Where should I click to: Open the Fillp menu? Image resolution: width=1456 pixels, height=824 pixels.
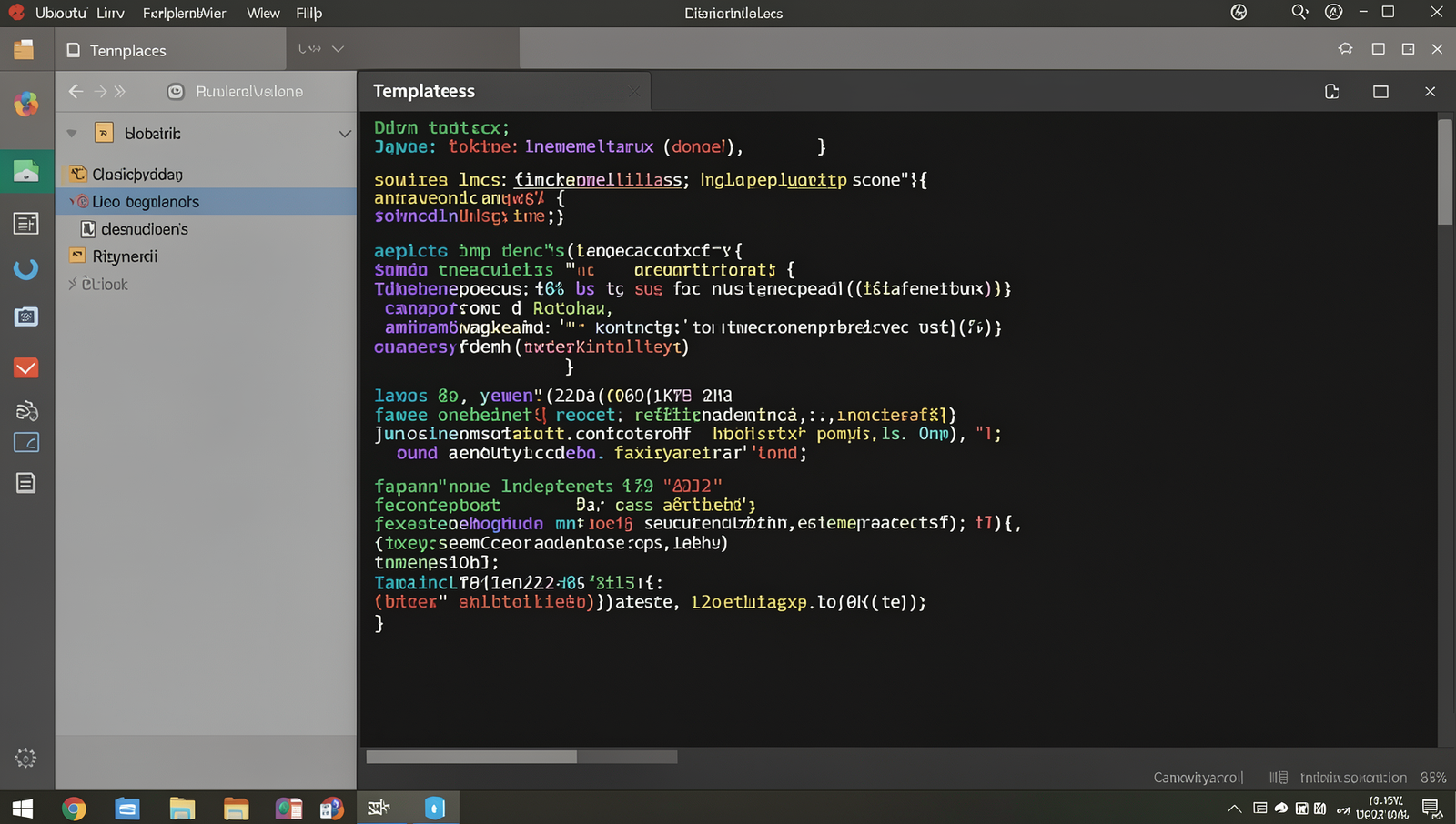click(308, 14)
